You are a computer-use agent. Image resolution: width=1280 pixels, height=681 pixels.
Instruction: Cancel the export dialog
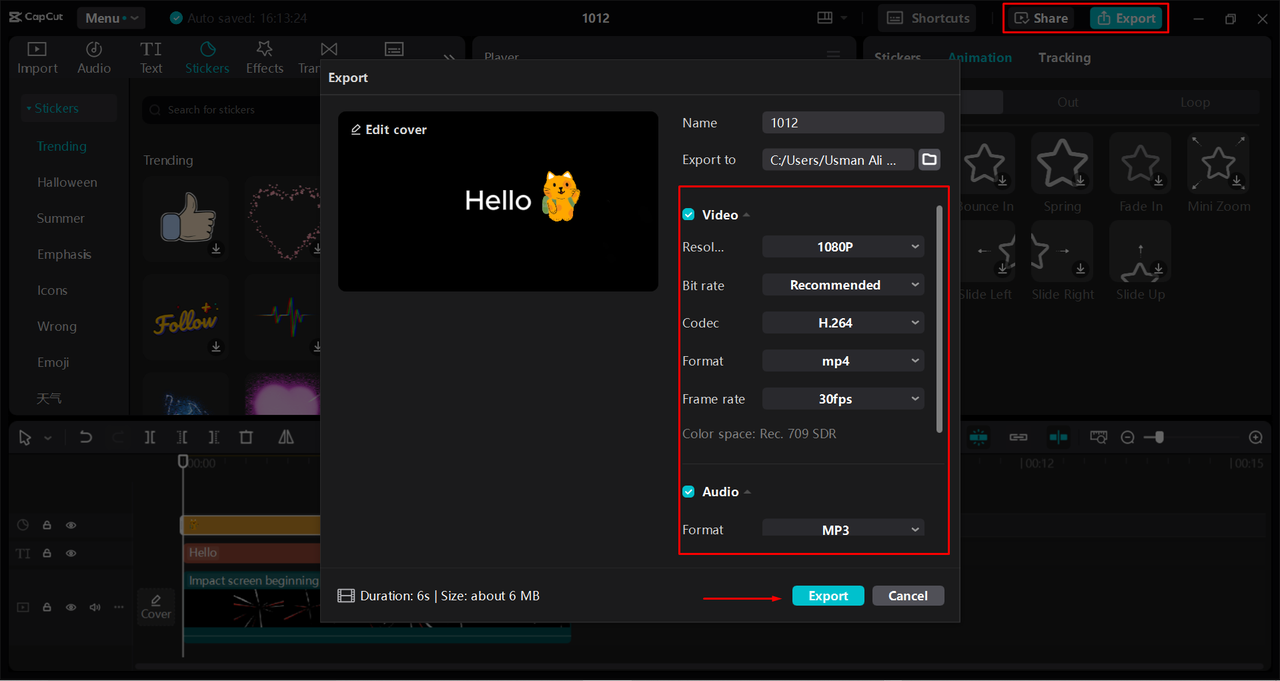point(908,596)
